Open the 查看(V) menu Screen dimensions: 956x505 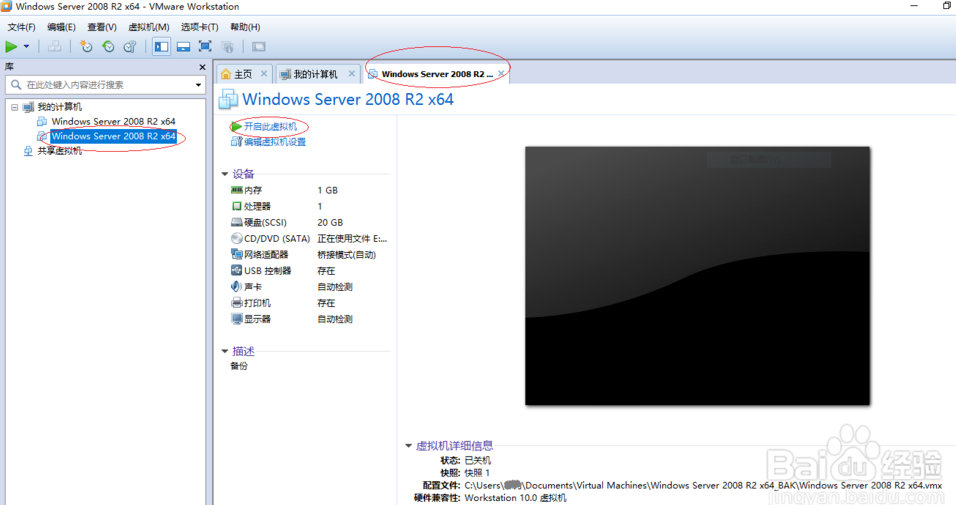point(102,27)
